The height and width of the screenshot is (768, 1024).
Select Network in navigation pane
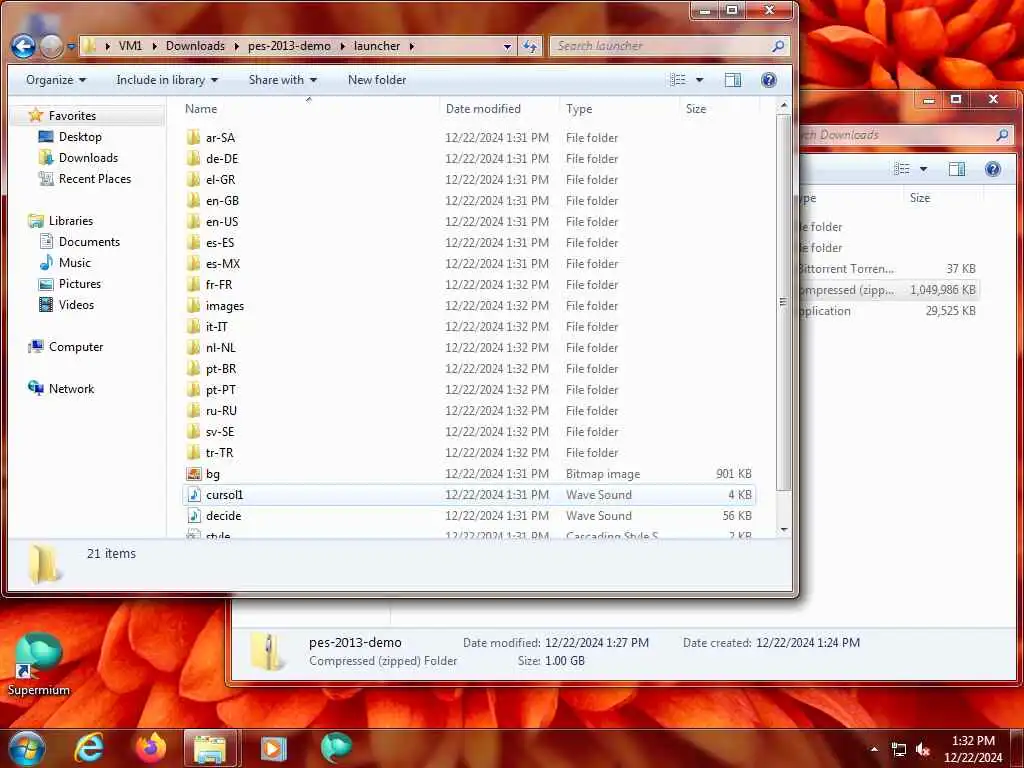point(71,389)
